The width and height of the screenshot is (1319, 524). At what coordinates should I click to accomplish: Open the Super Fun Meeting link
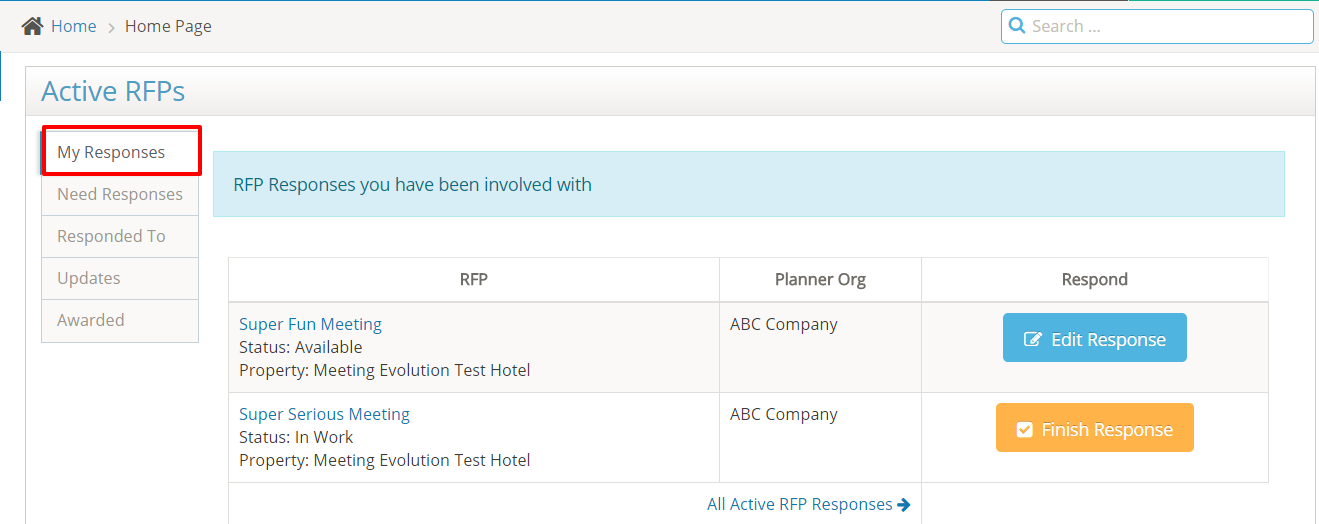click(310, 325)
